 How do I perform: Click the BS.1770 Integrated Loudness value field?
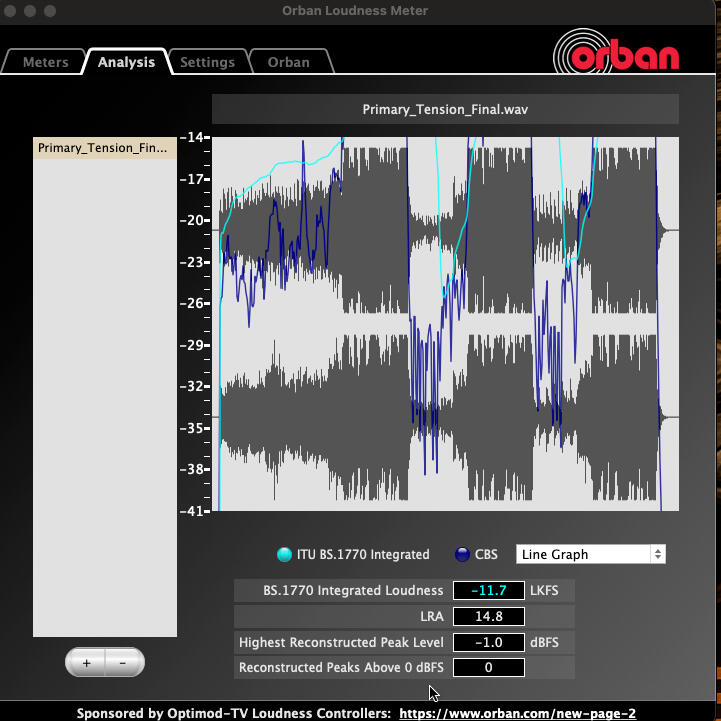tap(488, 590)
